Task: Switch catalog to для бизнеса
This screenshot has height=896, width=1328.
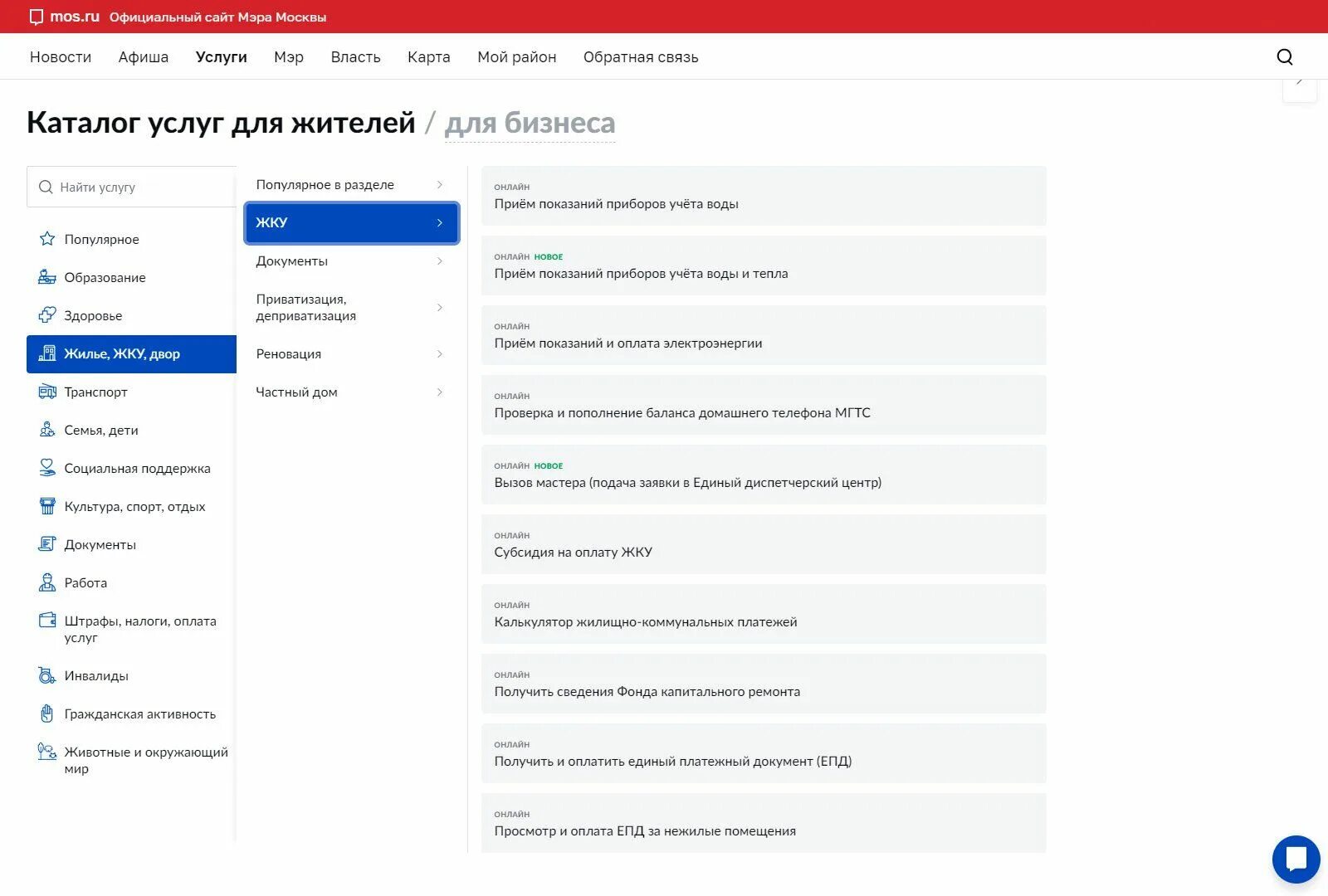Action: pos(530,123)
